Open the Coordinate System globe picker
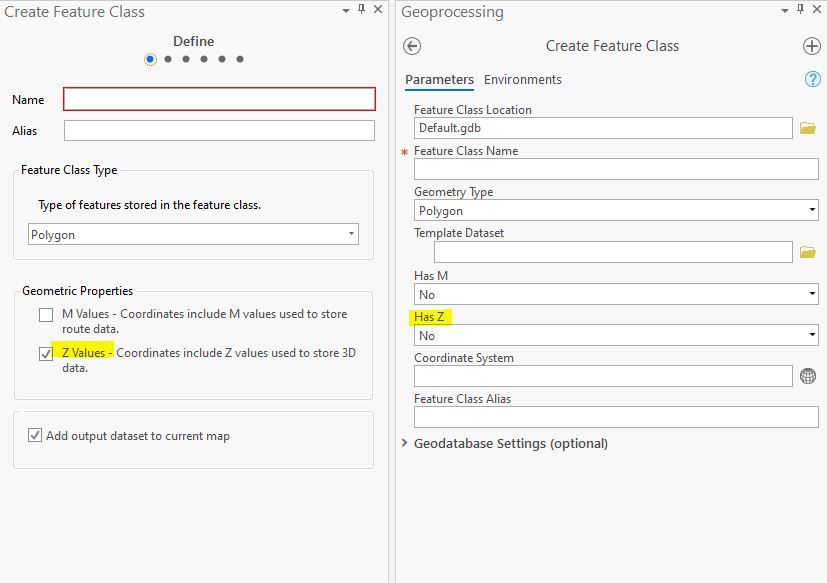Viewport: 827px width, 583px height. click(808, 376)
